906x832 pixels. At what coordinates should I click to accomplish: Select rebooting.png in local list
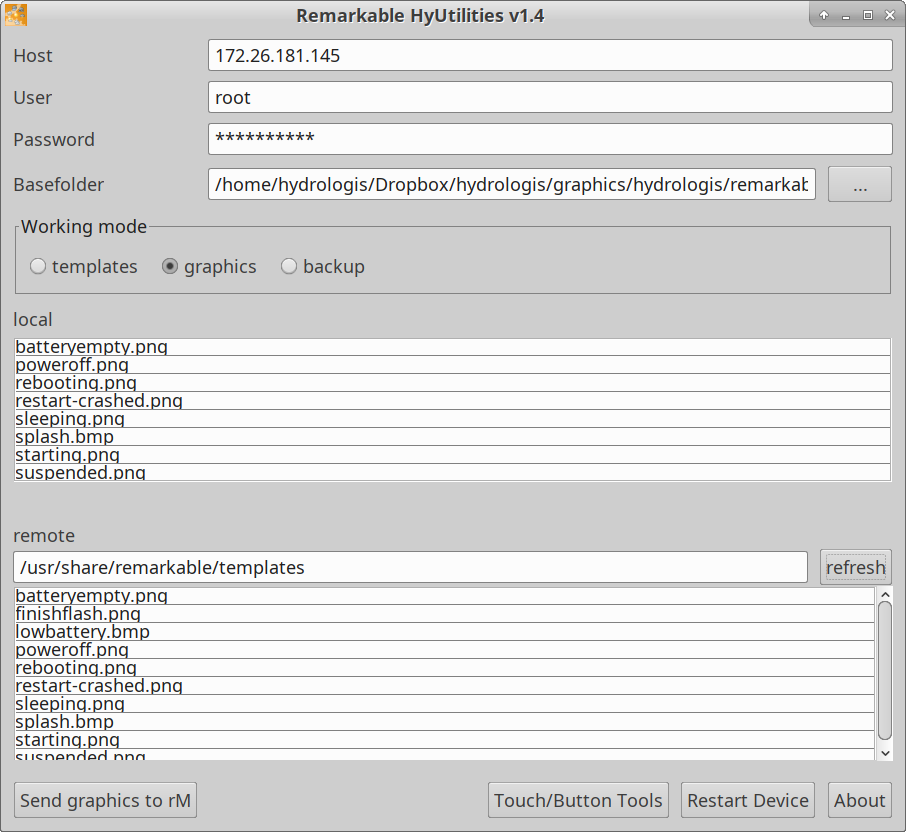click(452, 382)
